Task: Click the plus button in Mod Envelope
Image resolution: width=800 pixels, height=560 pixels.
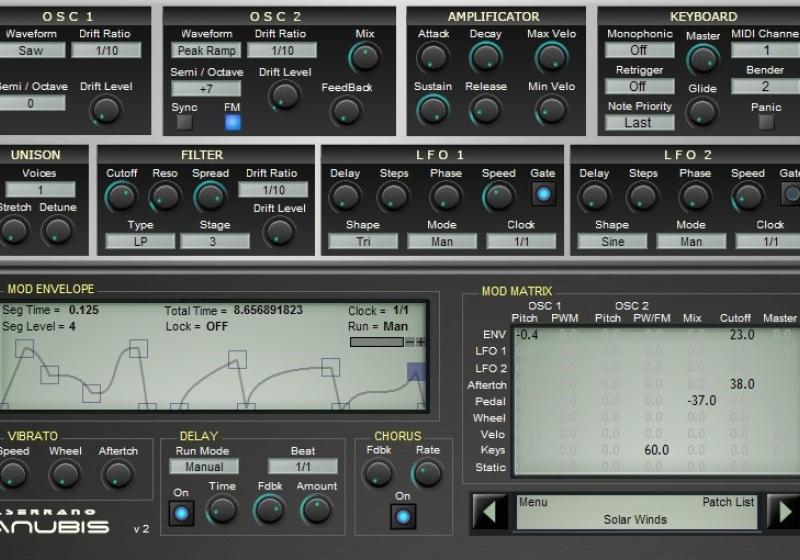Action: click(420, 342)
